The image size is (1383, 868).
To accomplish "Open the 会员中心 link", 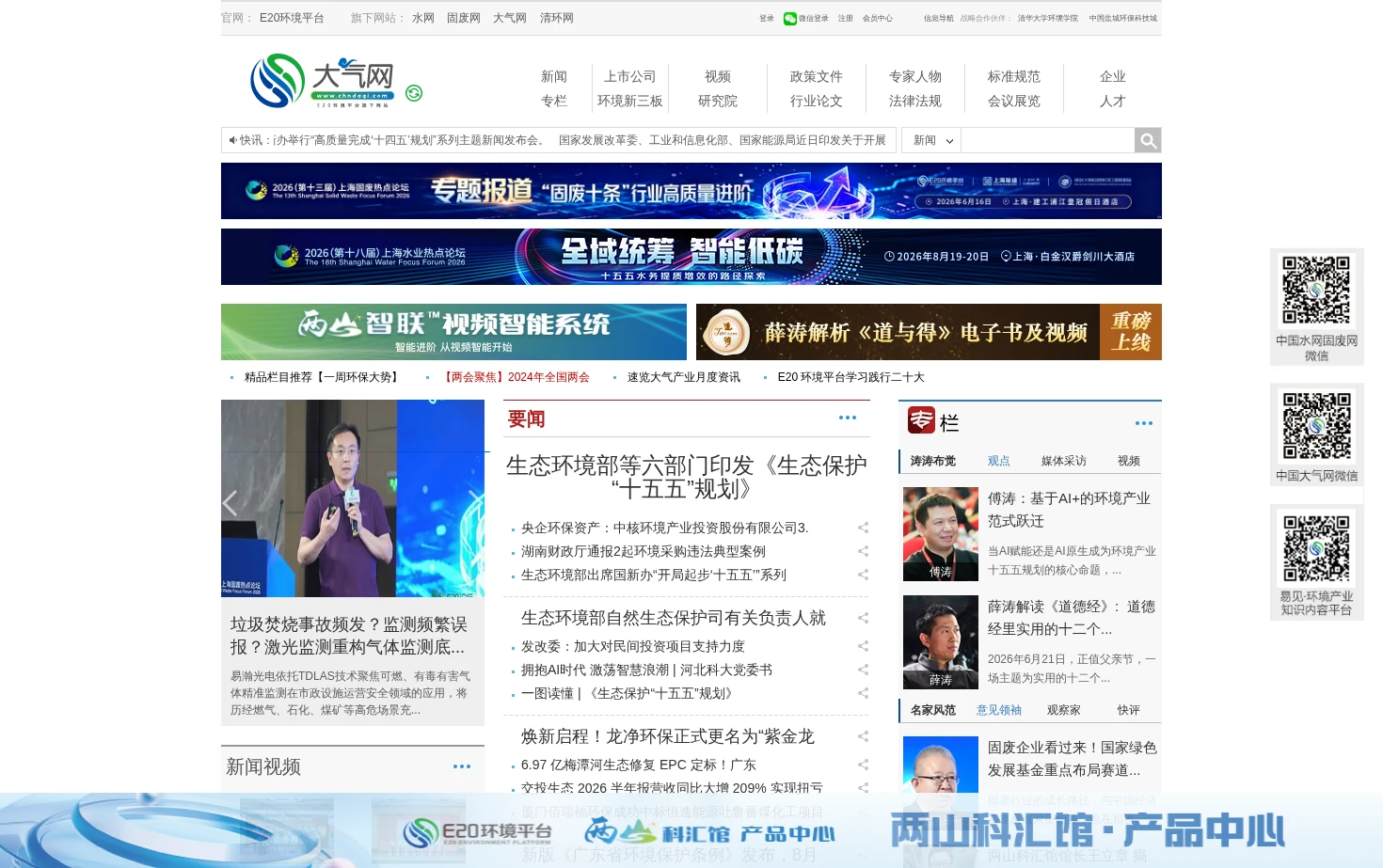I will click(878, 18).
